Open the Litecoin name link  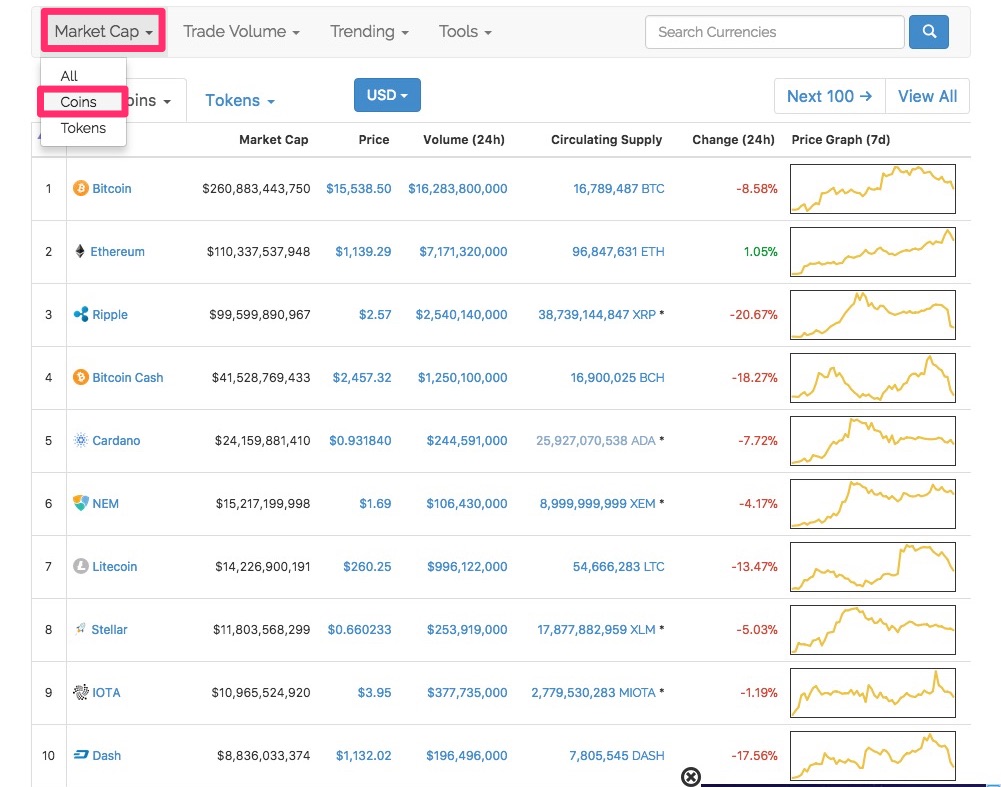(x=114, y=566)
